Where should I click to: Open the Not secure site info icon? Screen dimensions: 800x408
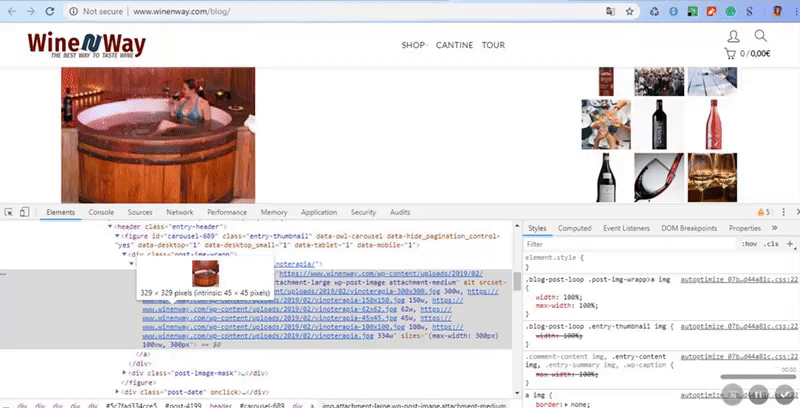pyautogui.click(x=73, y=11)
